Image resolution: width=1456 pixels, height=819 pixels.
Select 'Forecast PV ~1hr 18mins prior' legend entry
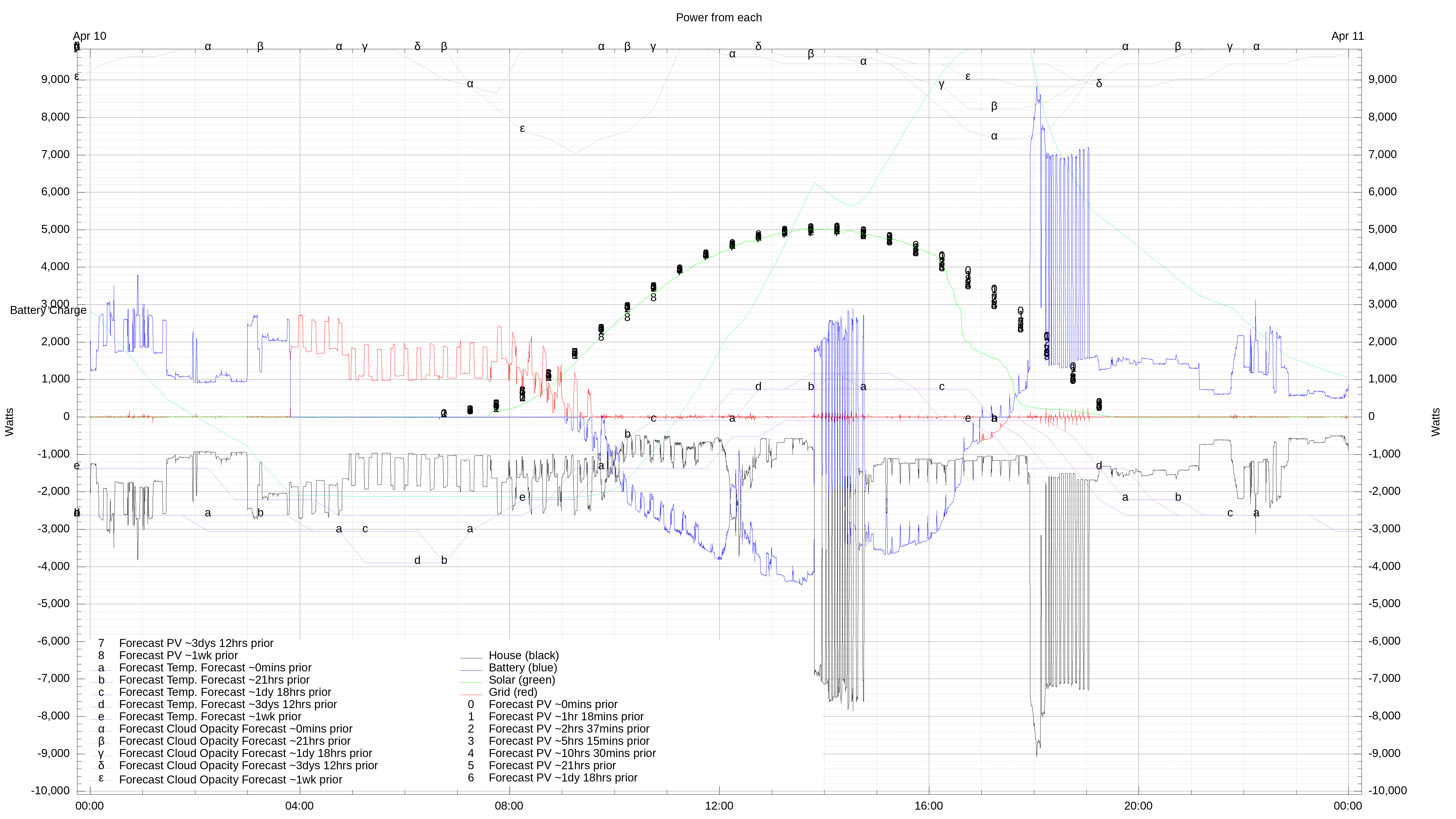click(x=566, y=717)
